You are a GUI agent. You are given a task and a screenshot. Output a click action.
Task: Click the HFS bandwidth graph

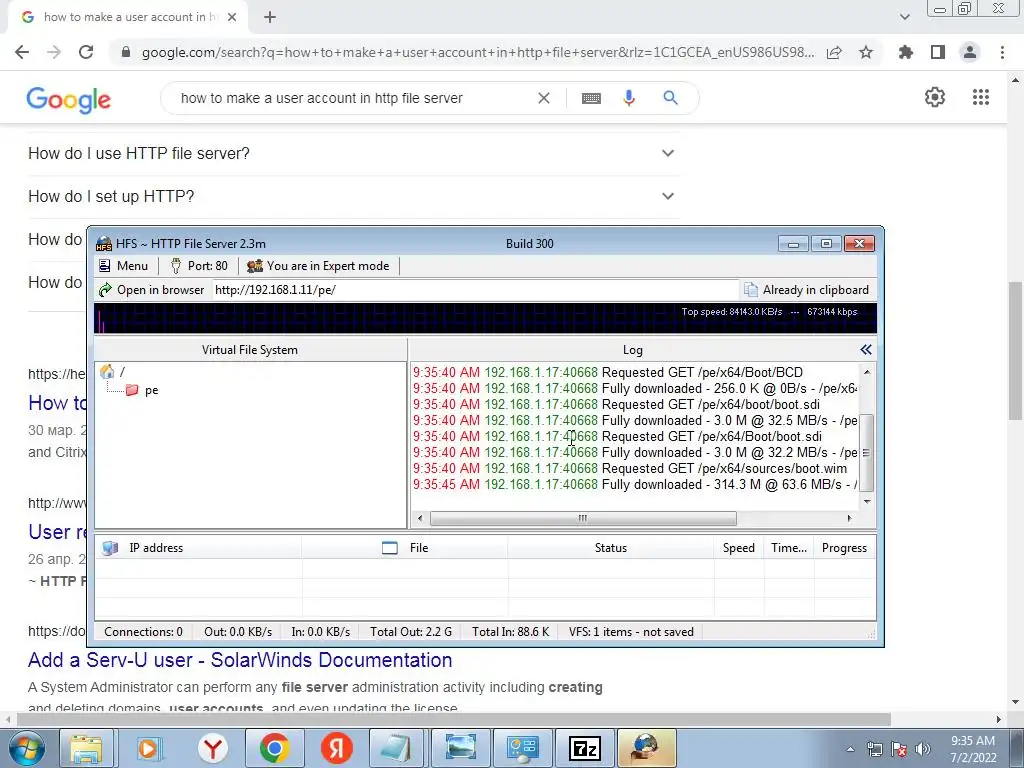(x=485, y=318)
